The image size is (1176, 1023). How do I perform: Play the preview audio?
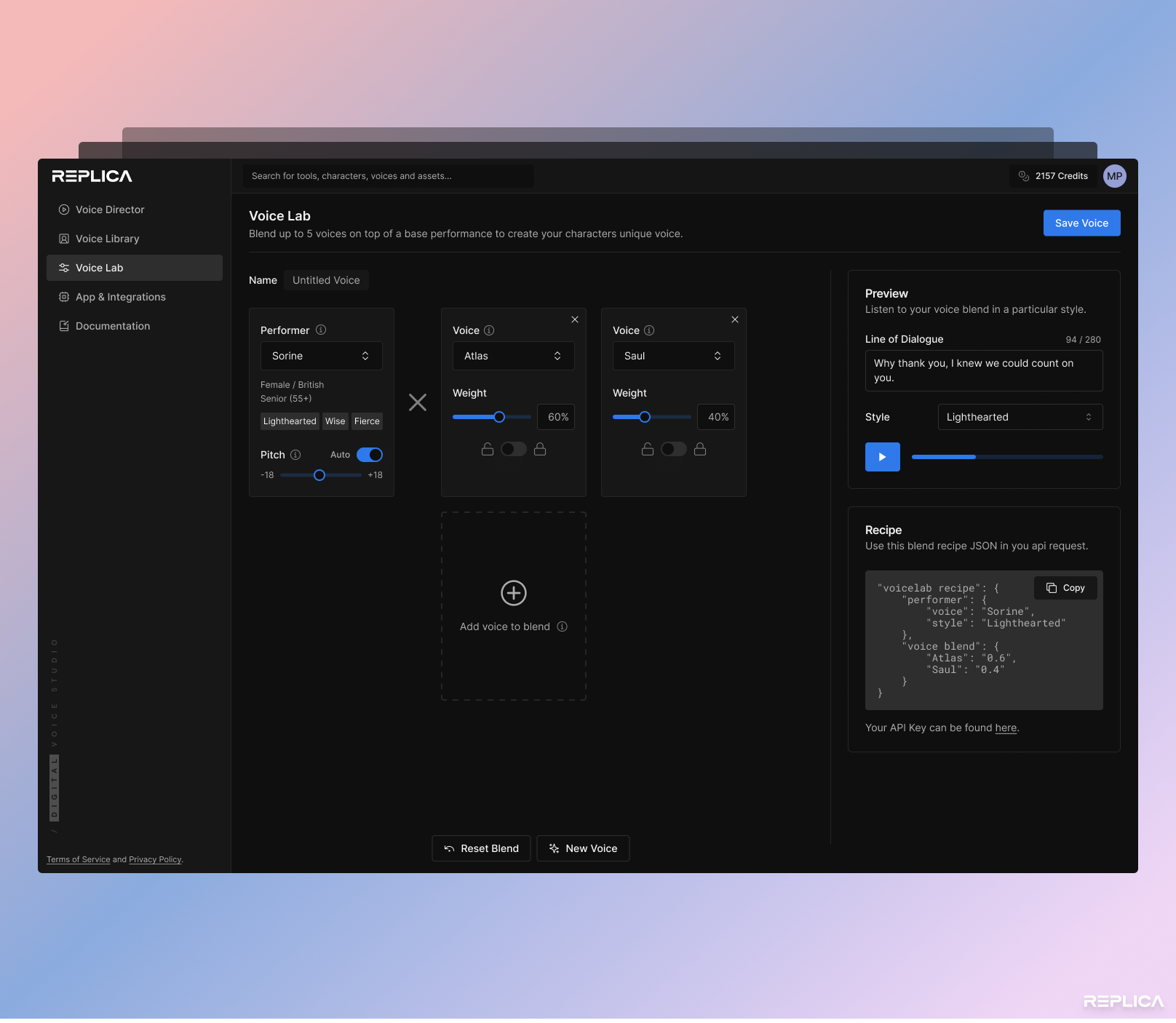(x=883, y=457)
